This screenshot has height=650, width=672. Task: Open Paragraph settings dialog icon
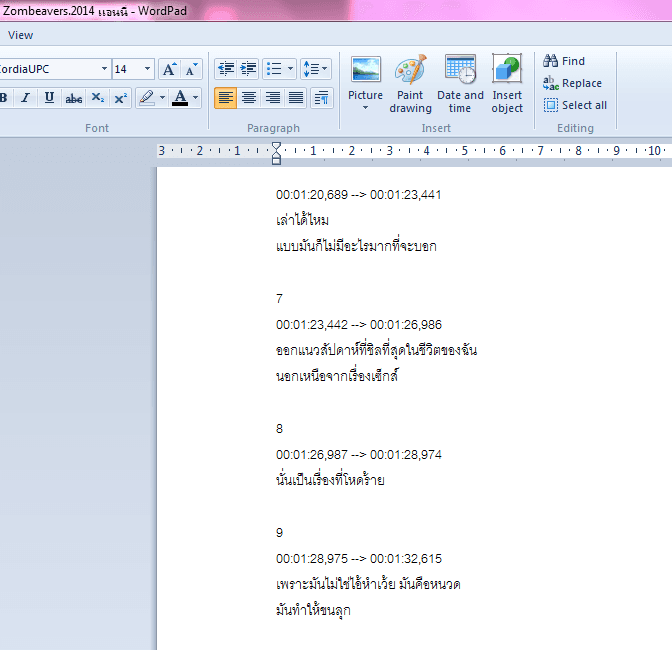321,98
